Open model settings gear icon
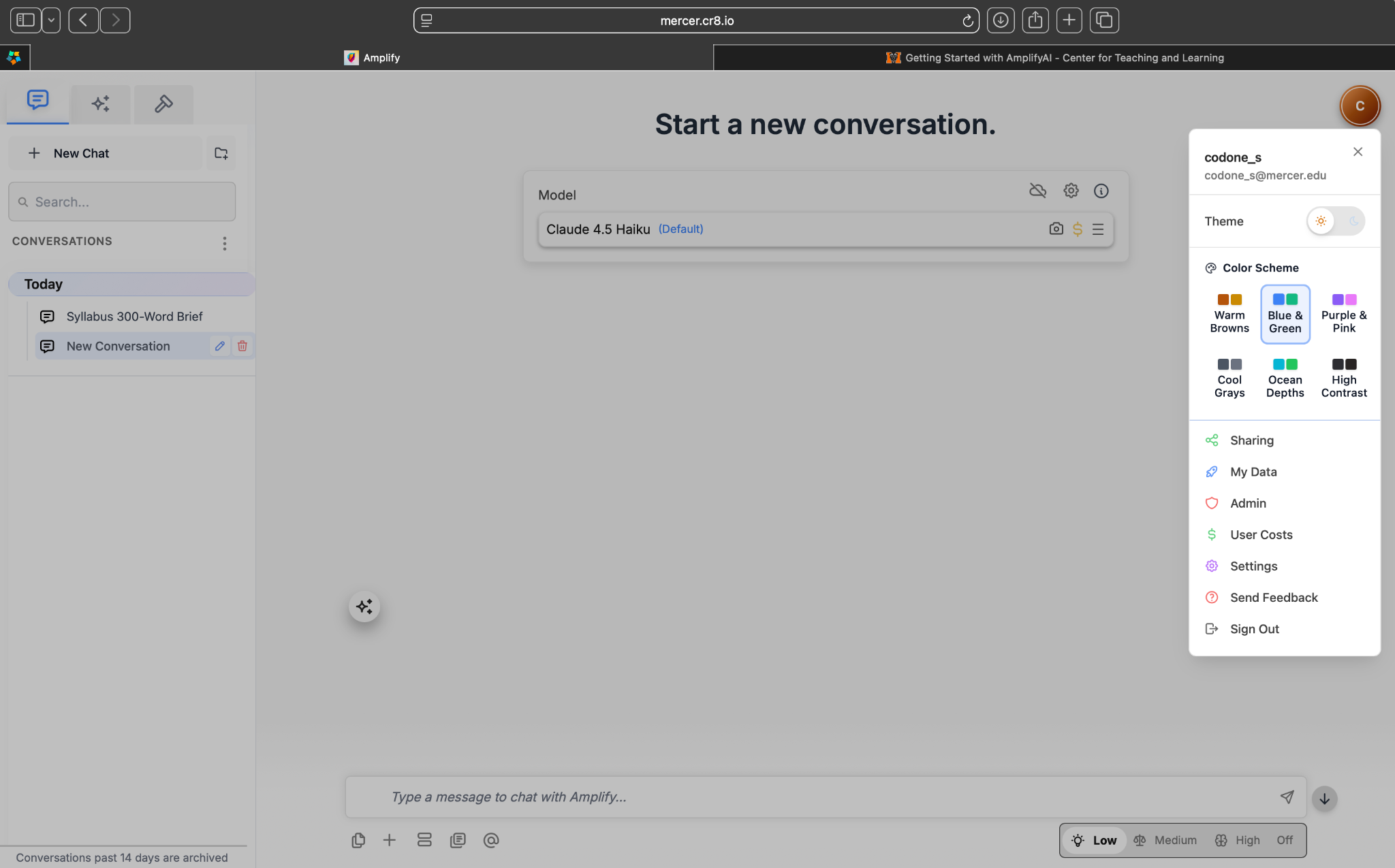Viewport: 1395px width, 868px height. [x=1071, y=191]
